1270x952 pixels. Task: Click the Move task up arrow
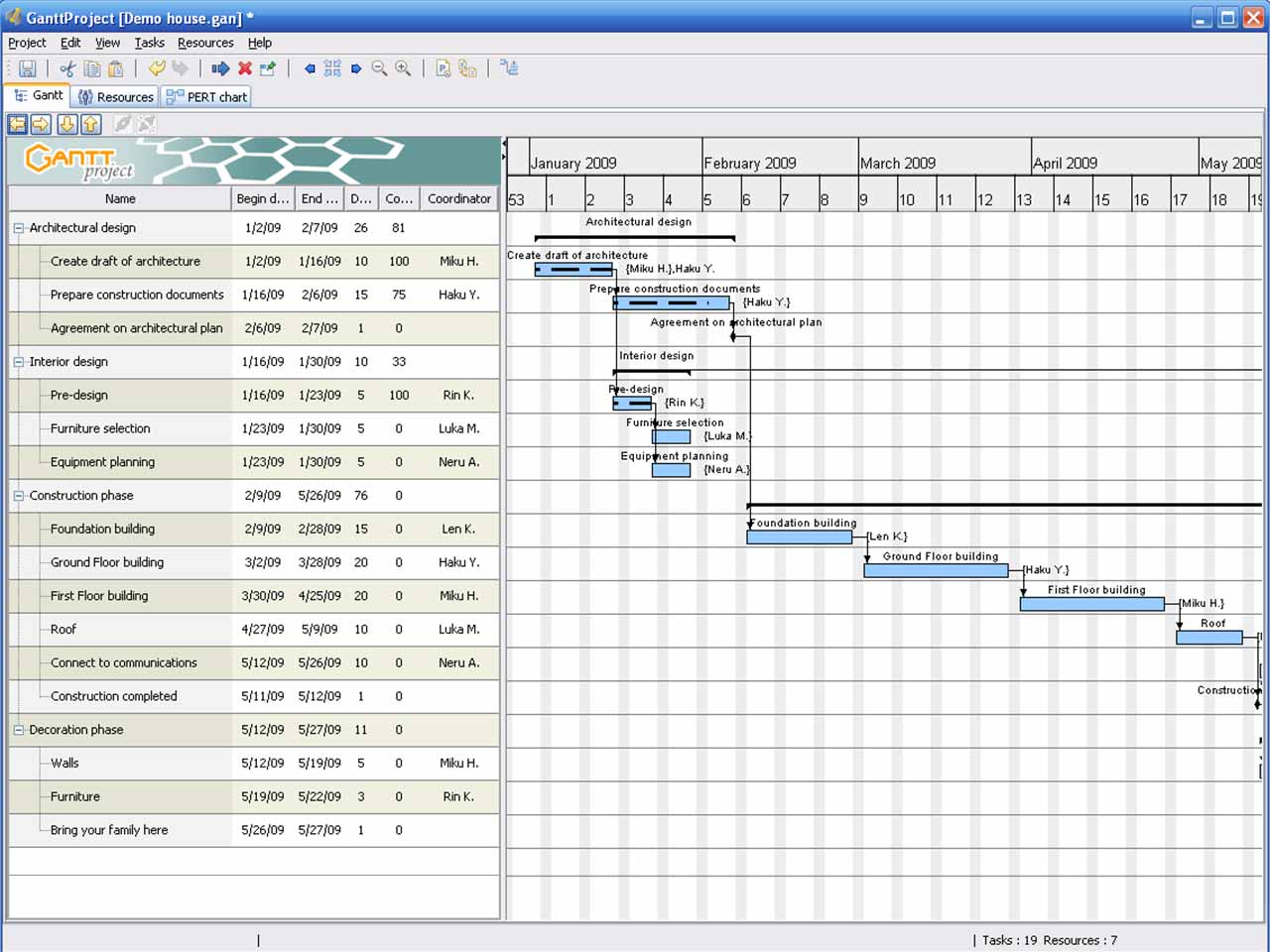click(x=90, y=124)
